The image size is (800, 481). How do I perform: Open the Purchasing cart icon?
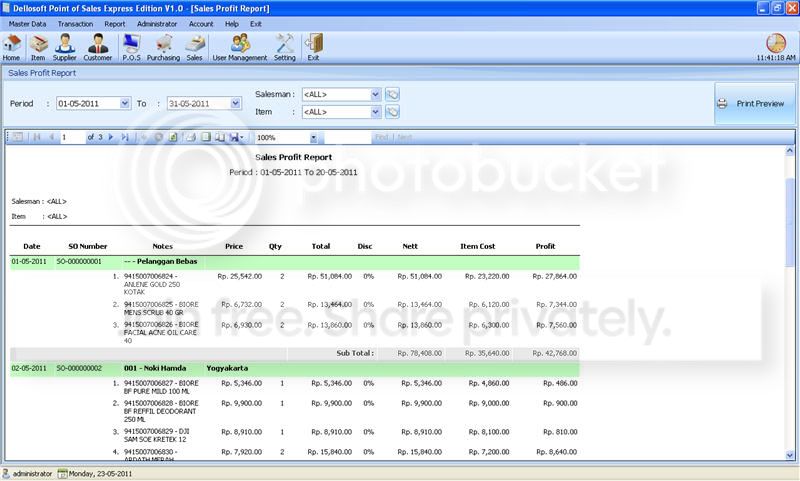point(163,47)
